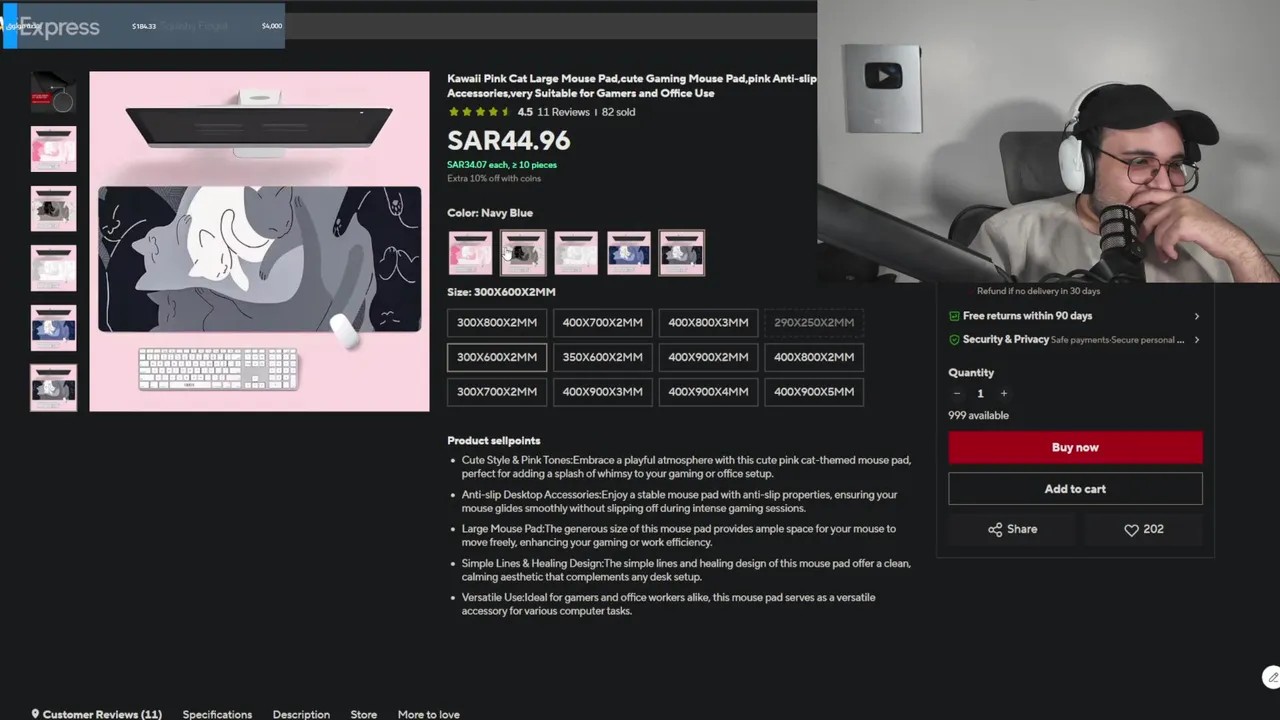Viewport: 1280px width, 720px height.
Task: Click the star rating icons
Action: pos(479,112)
